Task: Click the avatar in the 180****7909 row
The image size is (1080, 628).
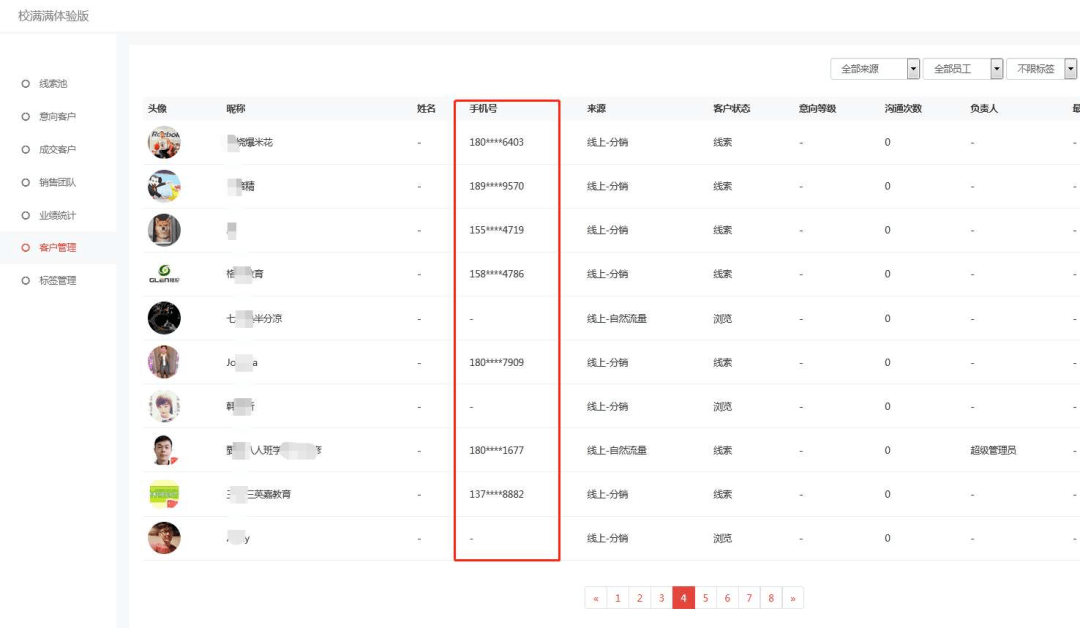Action: pyautogui.click(x=164, y=362)
